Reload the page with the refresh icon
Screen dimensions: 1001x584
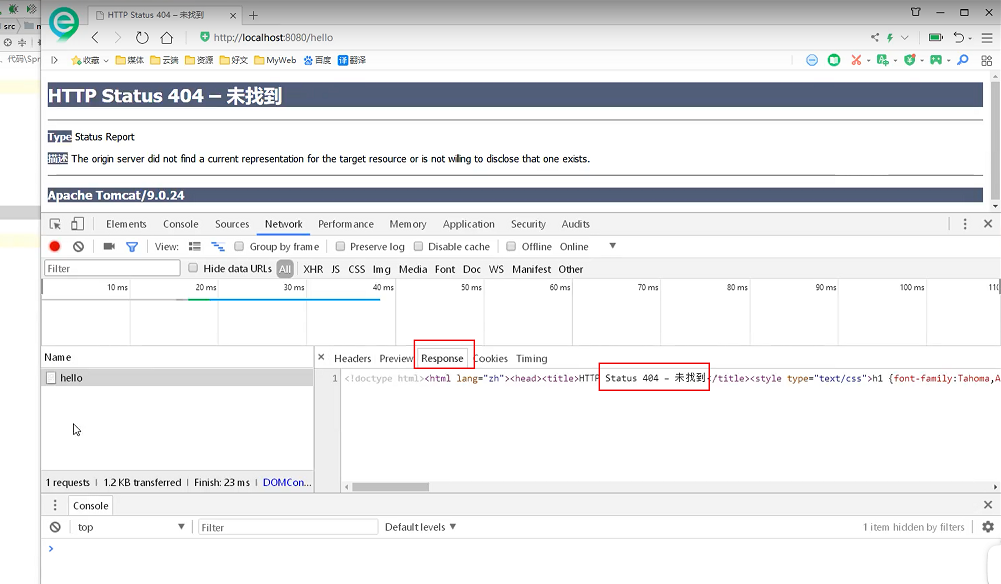coord(142,38)
